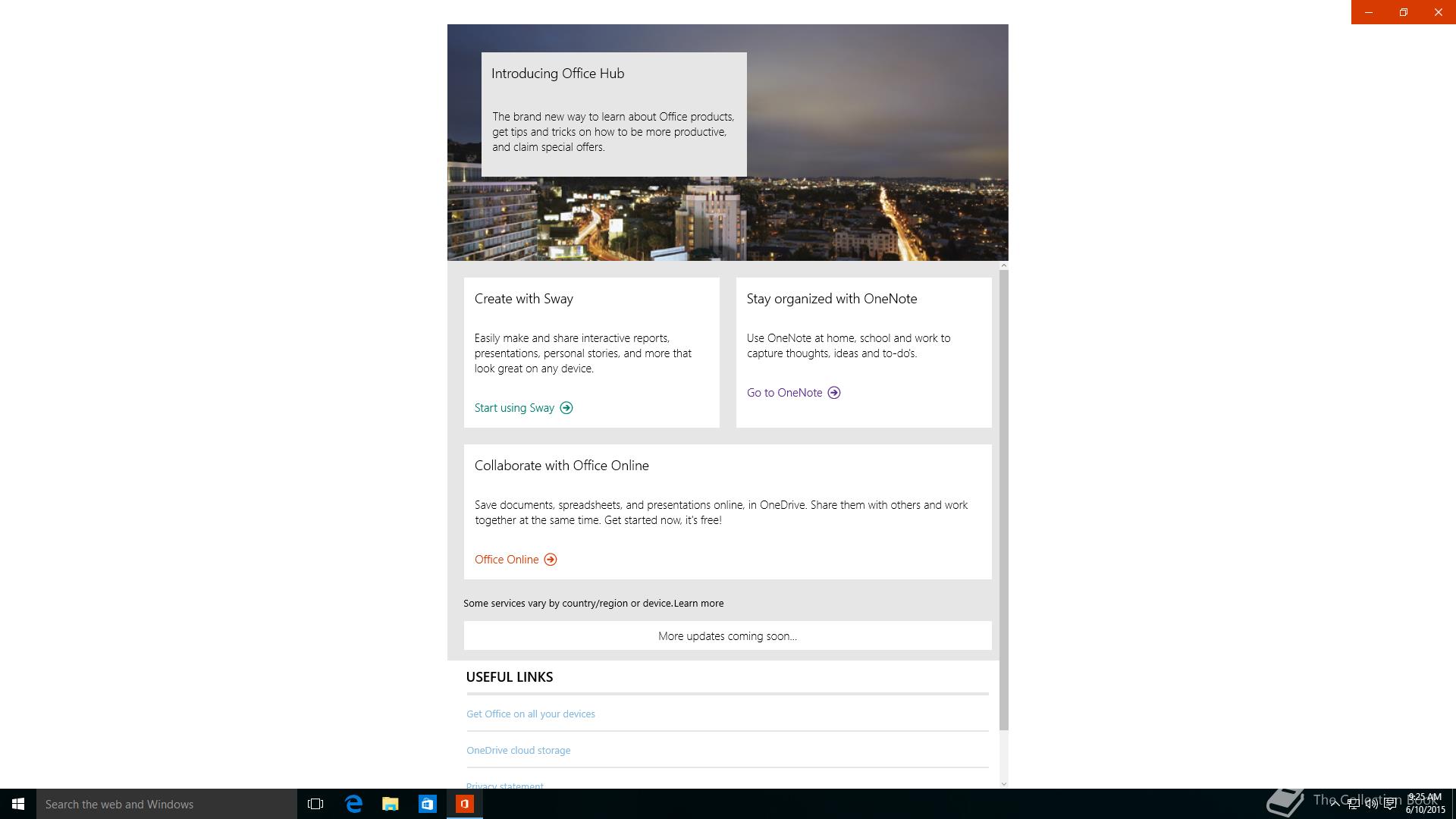The width and height of the screenshot is (1456, 819).
Task: Open the Action Center notifications icon
Action: point(1391,805)
